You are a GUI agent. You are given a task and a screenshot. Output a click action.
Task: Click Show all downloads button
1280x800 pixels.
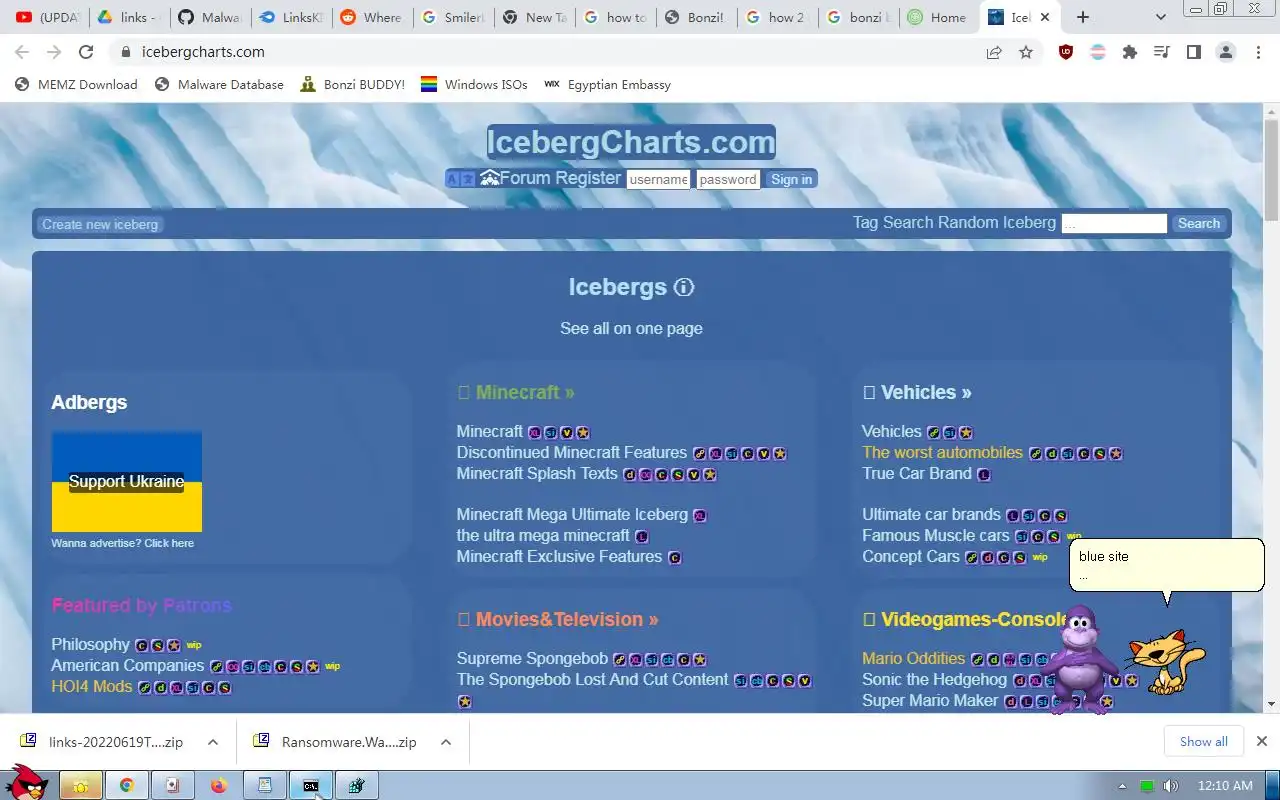[1203, 742]
